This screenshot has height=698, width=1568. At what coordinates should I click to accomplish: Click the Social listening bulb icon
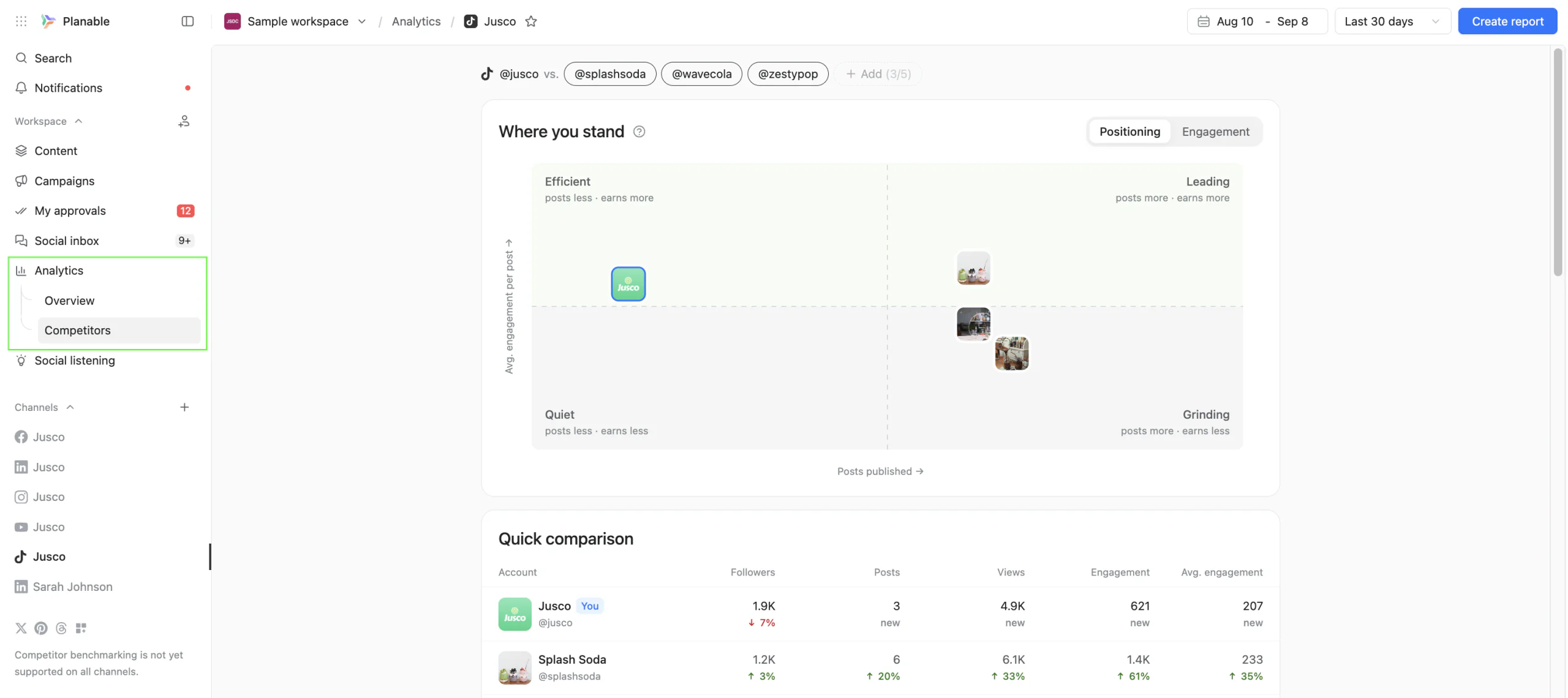[x=21, y=361]
